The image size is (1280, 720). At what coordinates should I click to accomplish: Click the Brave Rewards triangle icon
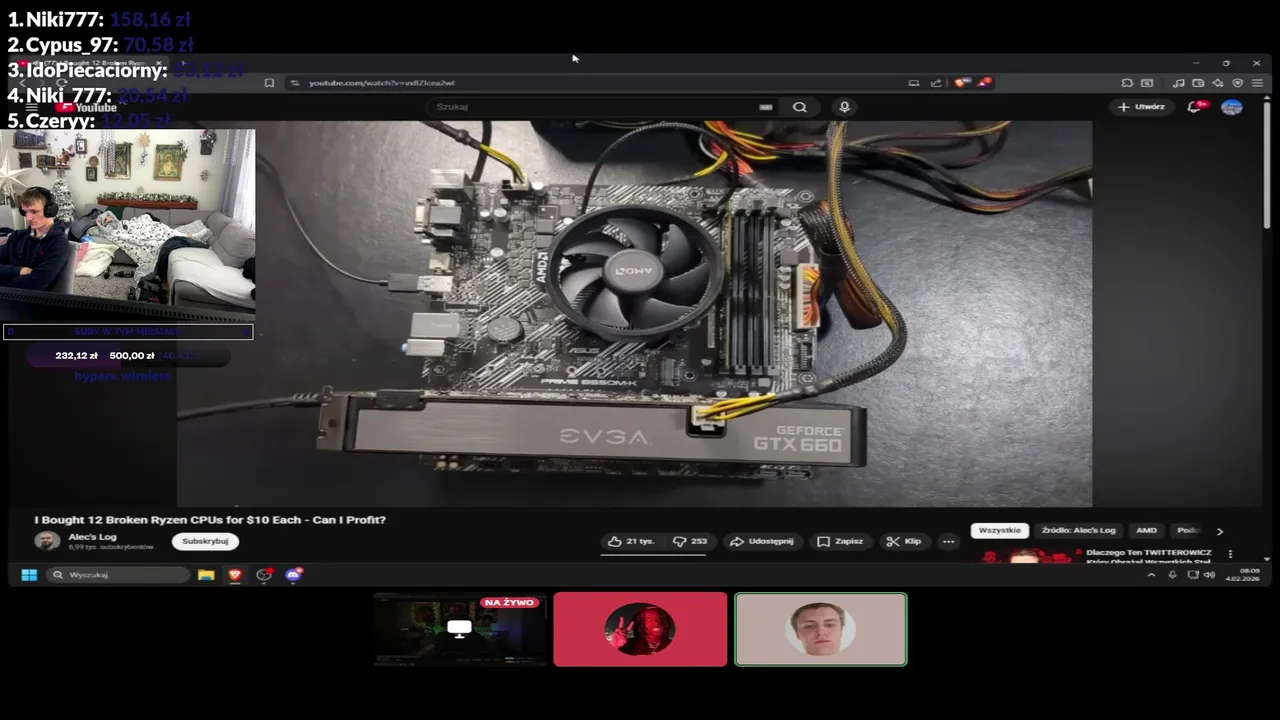pos(985,83)
